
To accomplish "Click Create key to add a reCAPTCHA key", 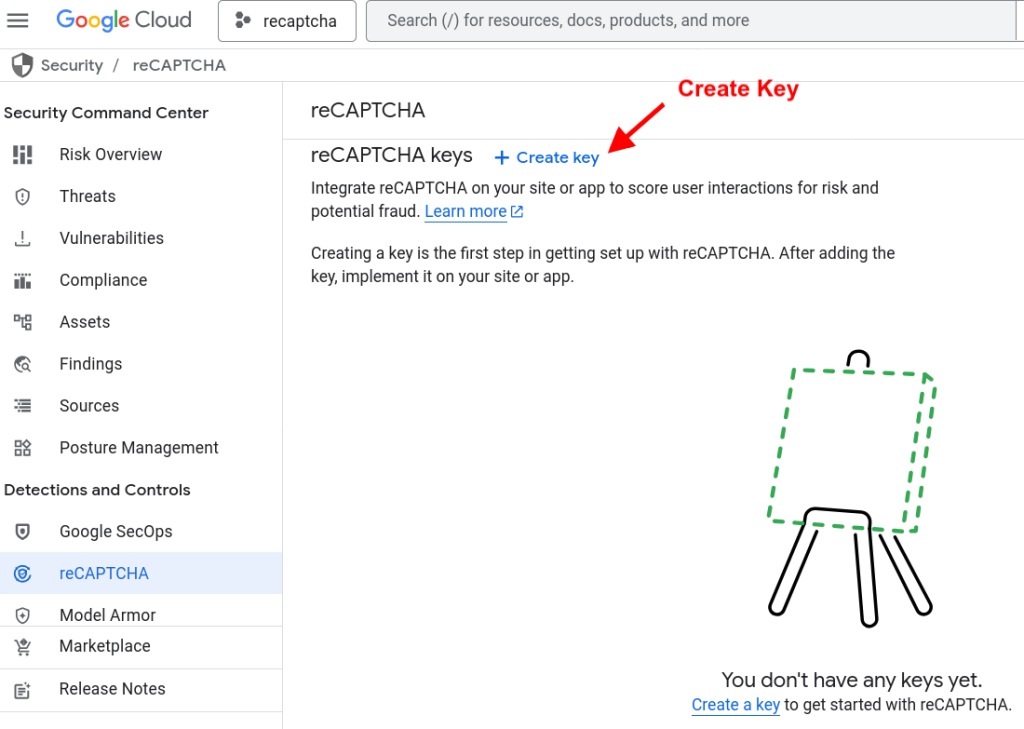I will tap(546, 157).
